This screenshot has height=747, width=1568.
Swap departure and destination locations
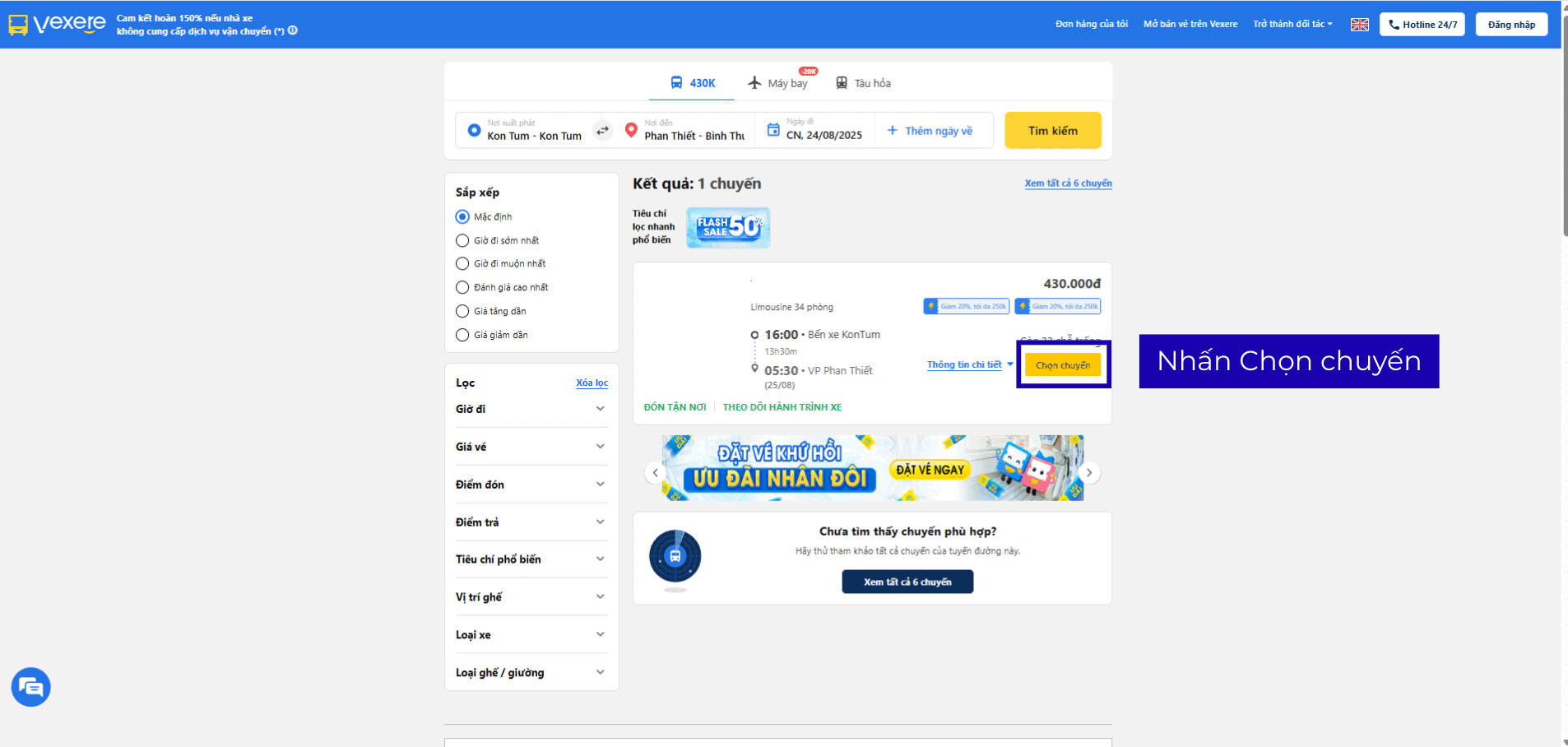point(603,130)
